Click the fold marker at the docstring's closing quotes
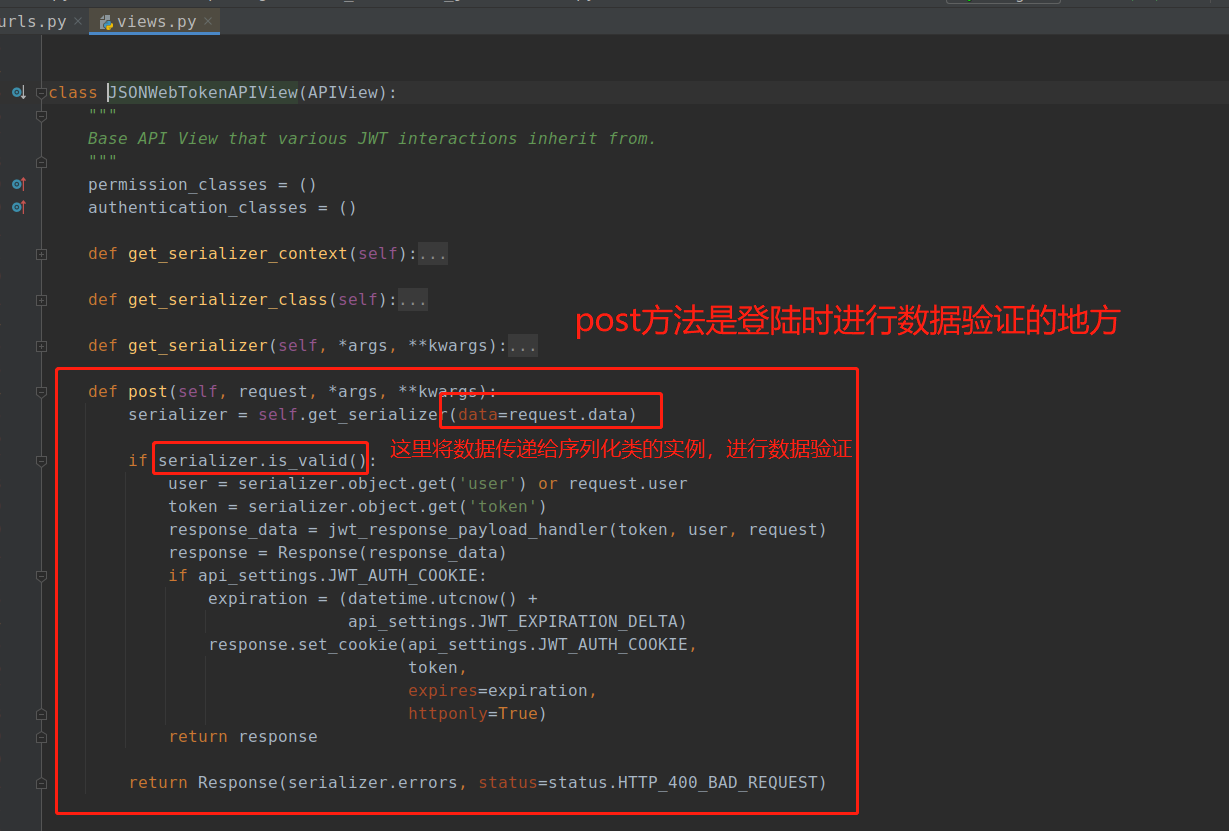Viewport: 1229px width, 831px height. click(41, 161)
